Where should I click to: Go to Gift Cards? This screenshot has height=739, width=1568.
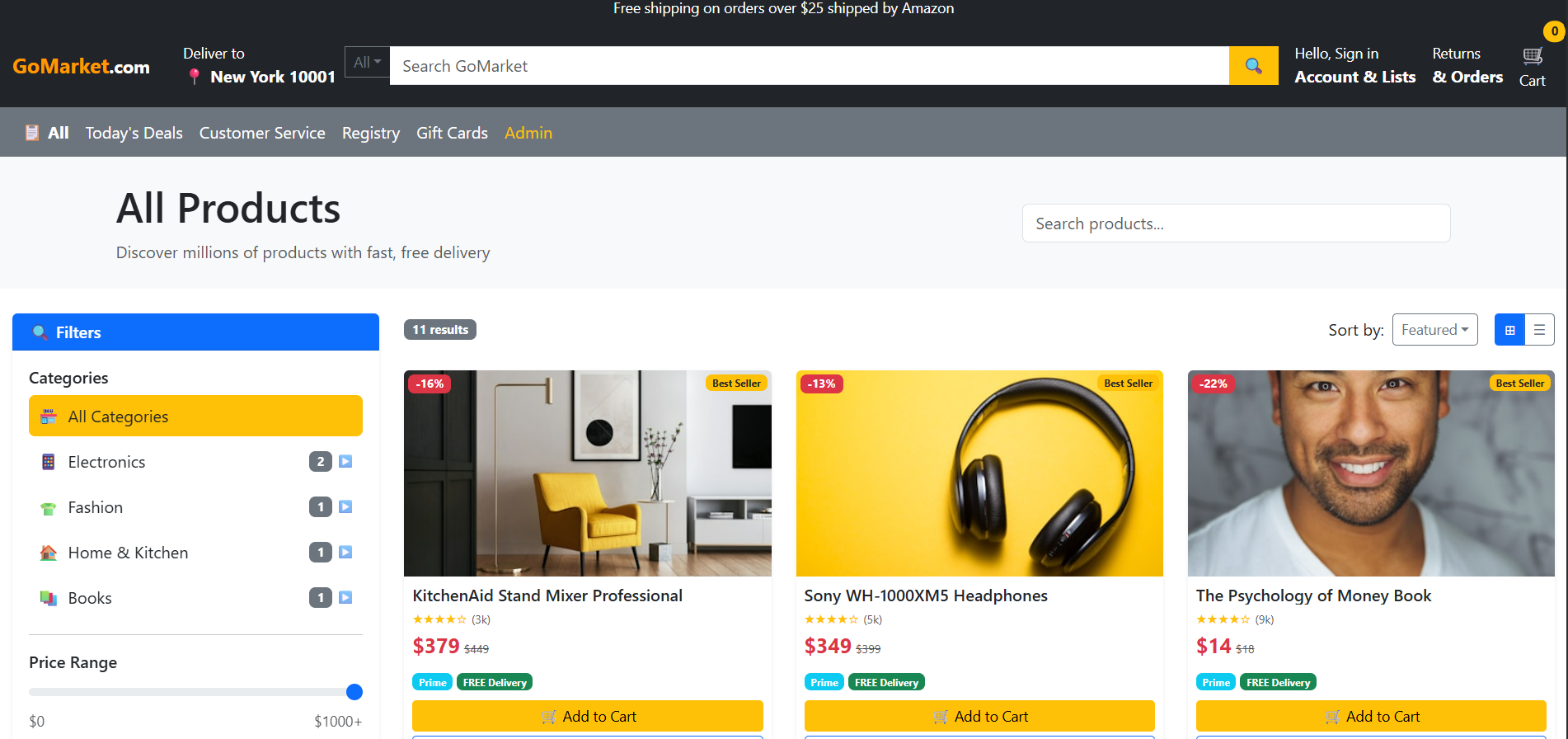pyautogui.click(x=452, y=133)
